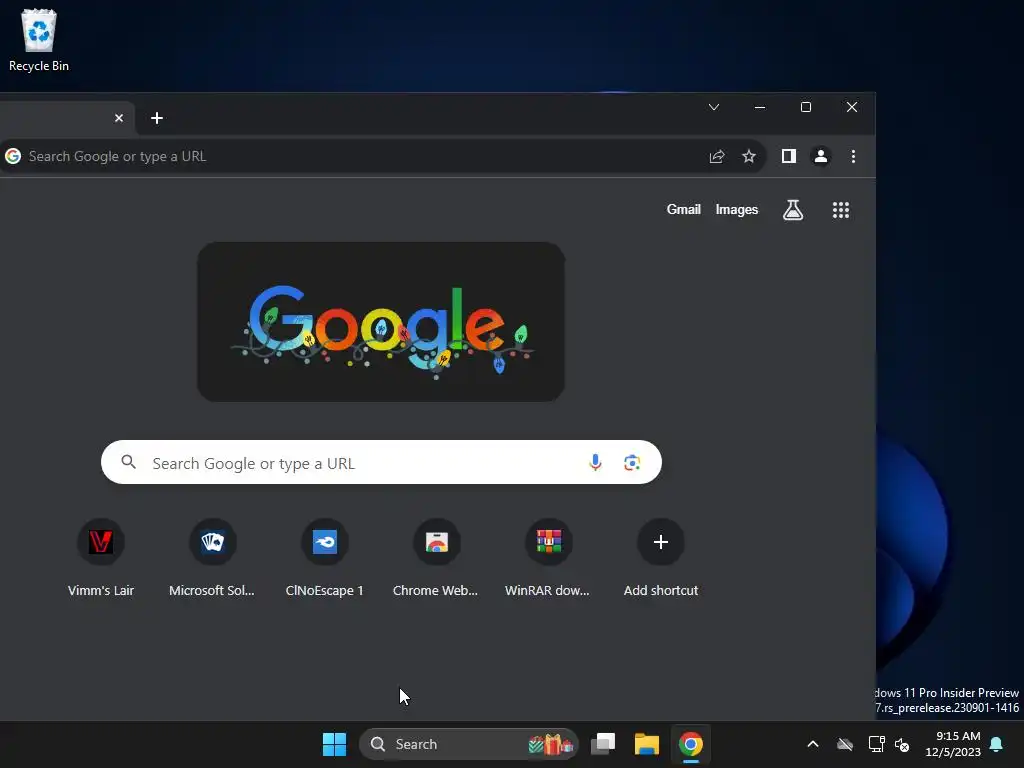Open the Gmail link
This screenshot has width=1024, height=768.
point(683,210)
